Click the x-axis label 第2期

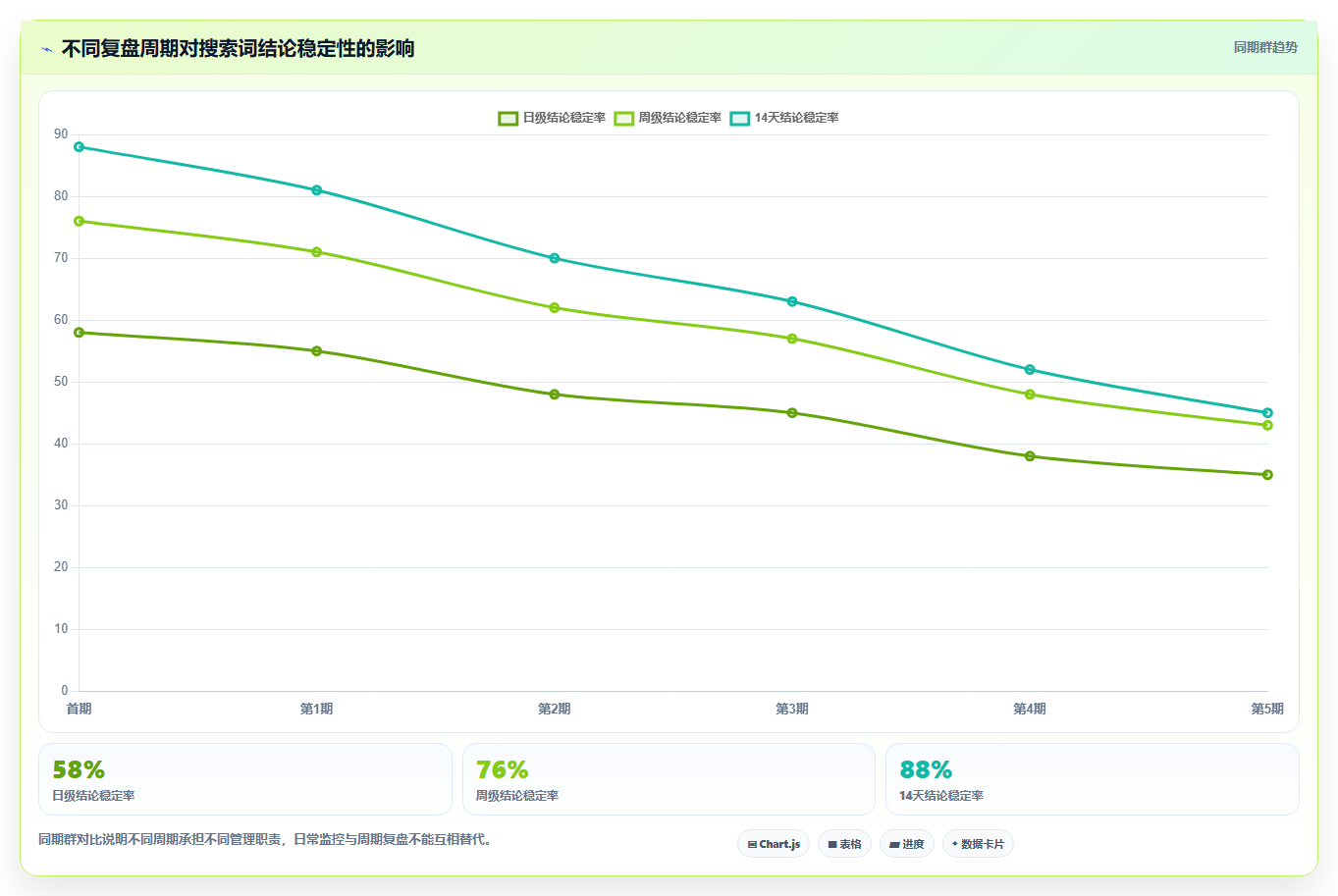click(554, 709)
